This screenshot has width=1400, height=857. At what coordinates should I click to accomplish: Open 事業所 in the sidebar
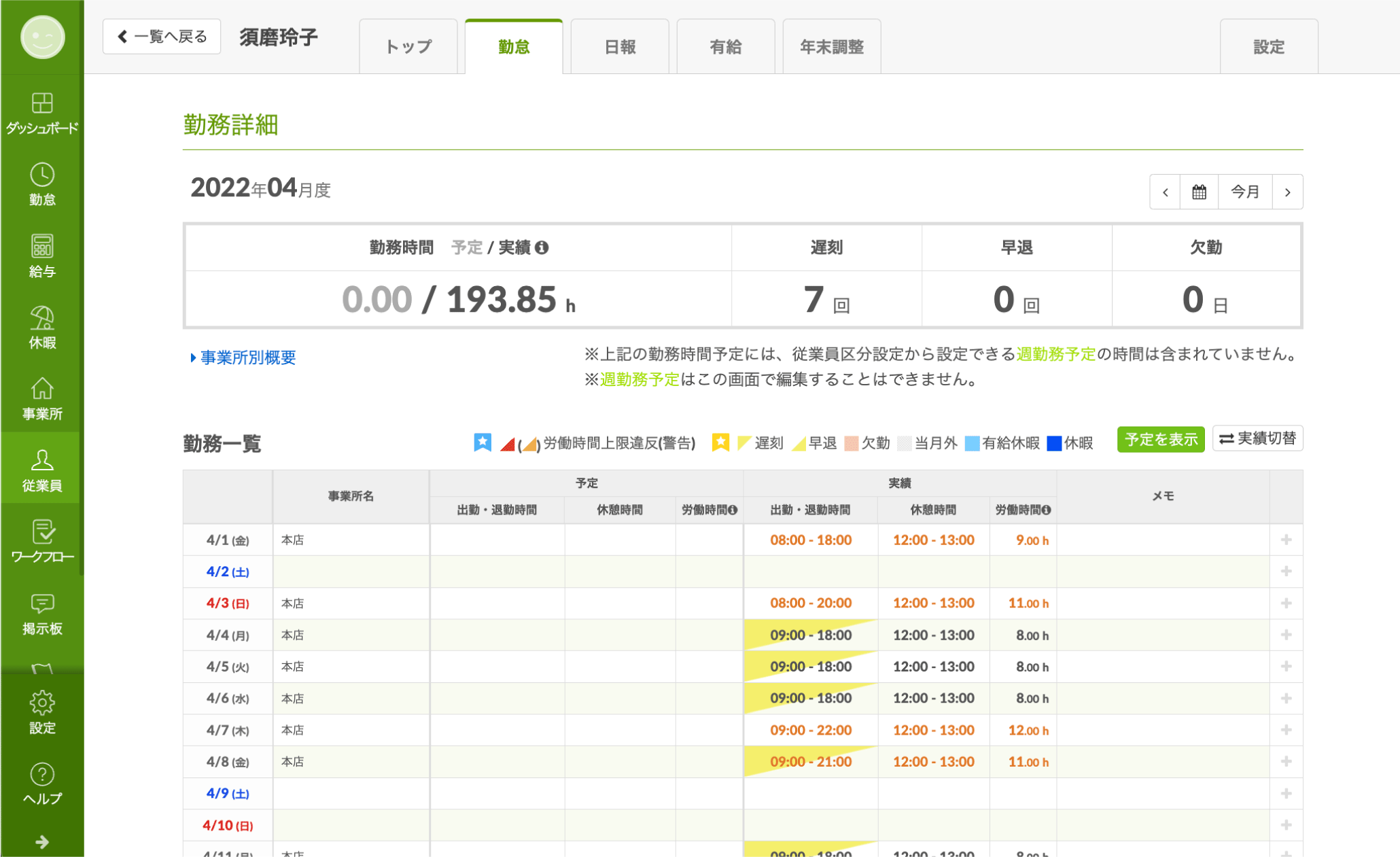pyautogui.click(x=42, y=399)
